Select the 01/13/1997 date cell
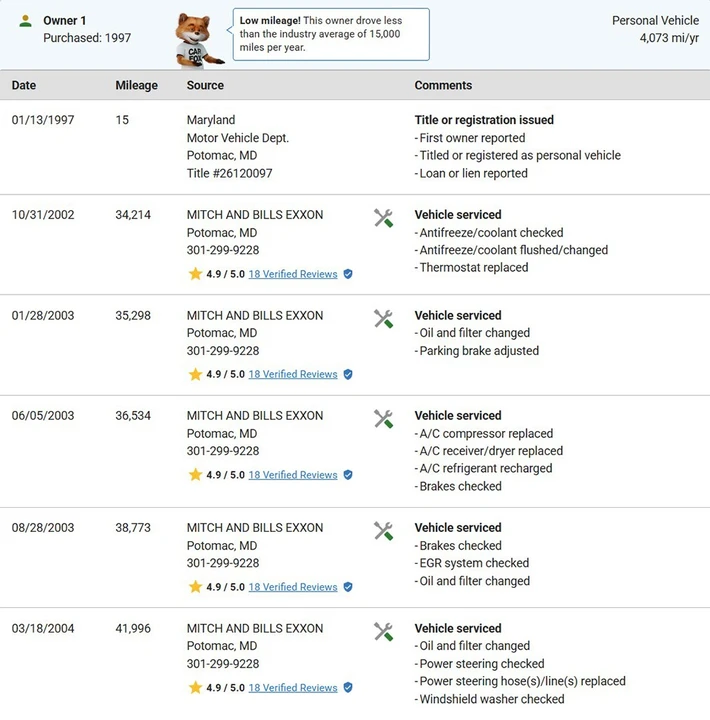 point(43,120)
